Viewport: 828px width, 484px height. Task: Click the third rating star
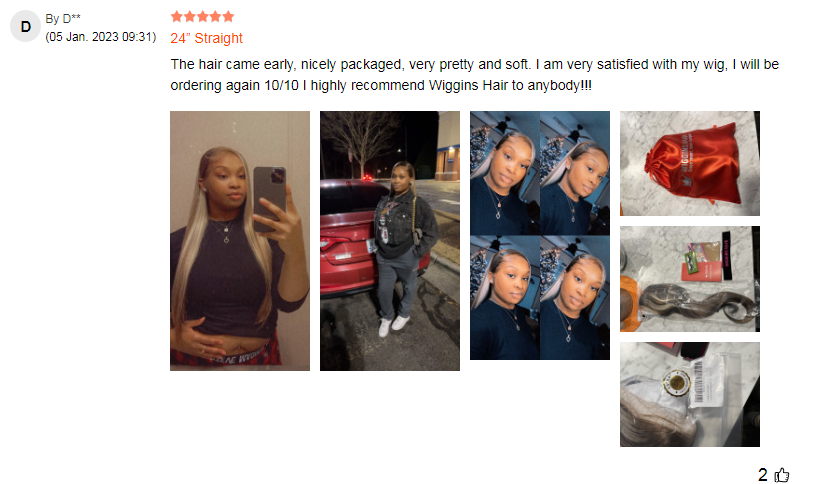pos(203,16)
